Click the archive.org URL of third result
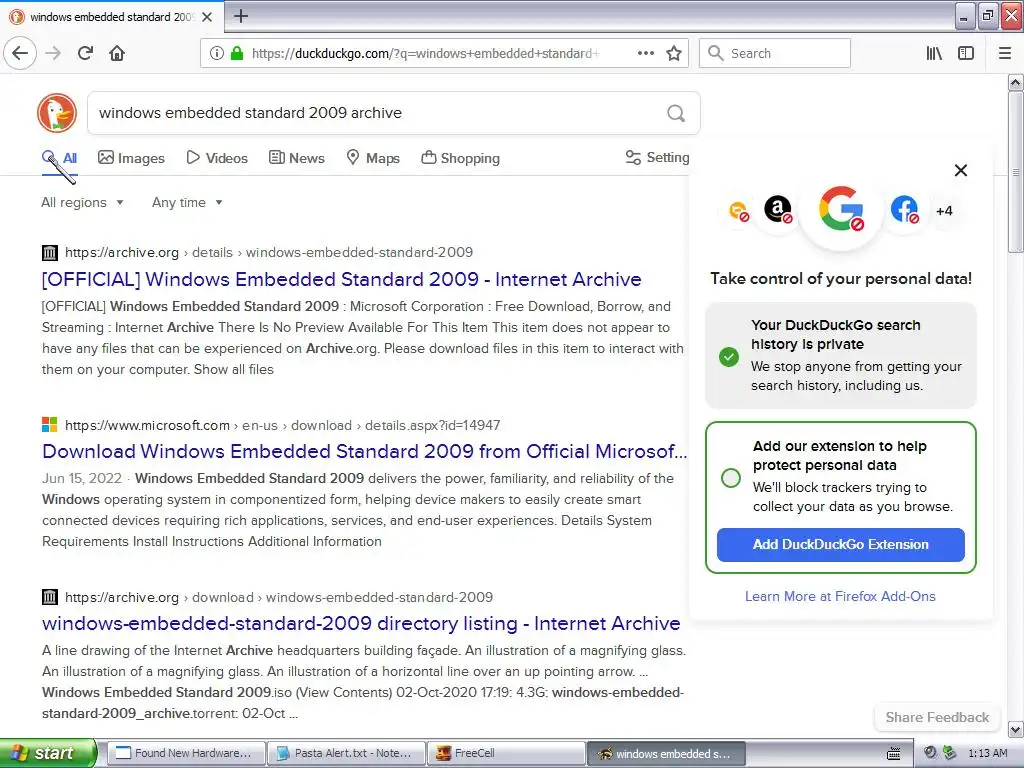1024x768 pixels. coord(279,597)
